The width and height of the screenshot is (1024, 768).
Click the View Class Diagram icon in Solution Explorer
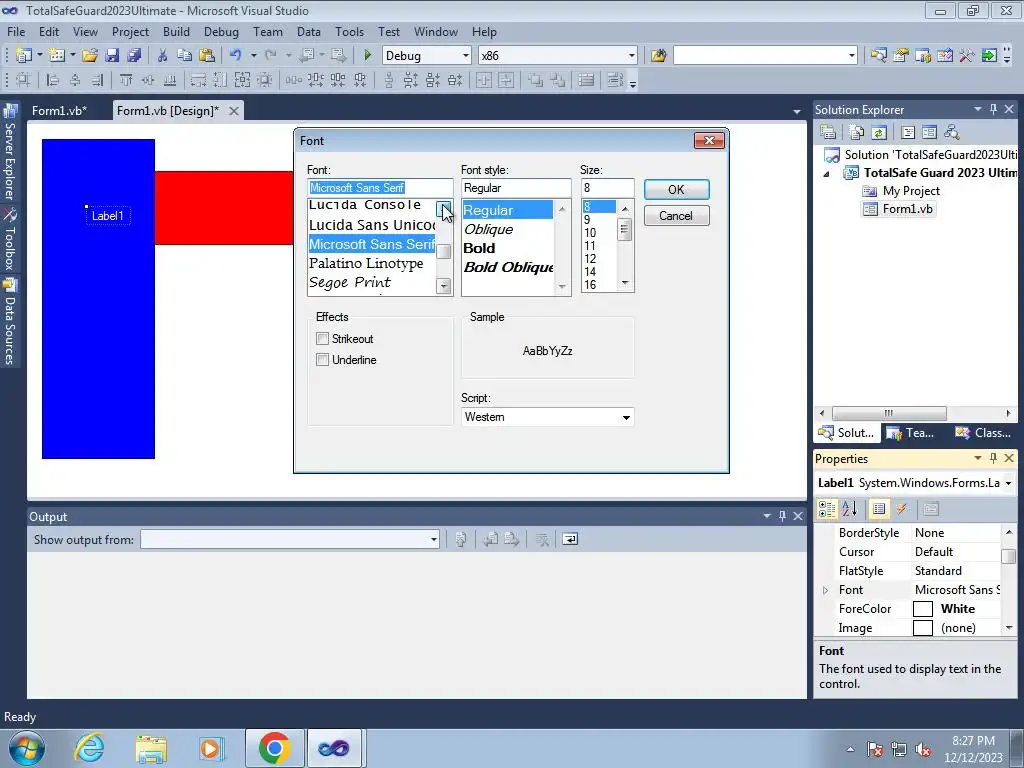click(x=952, y=133)
